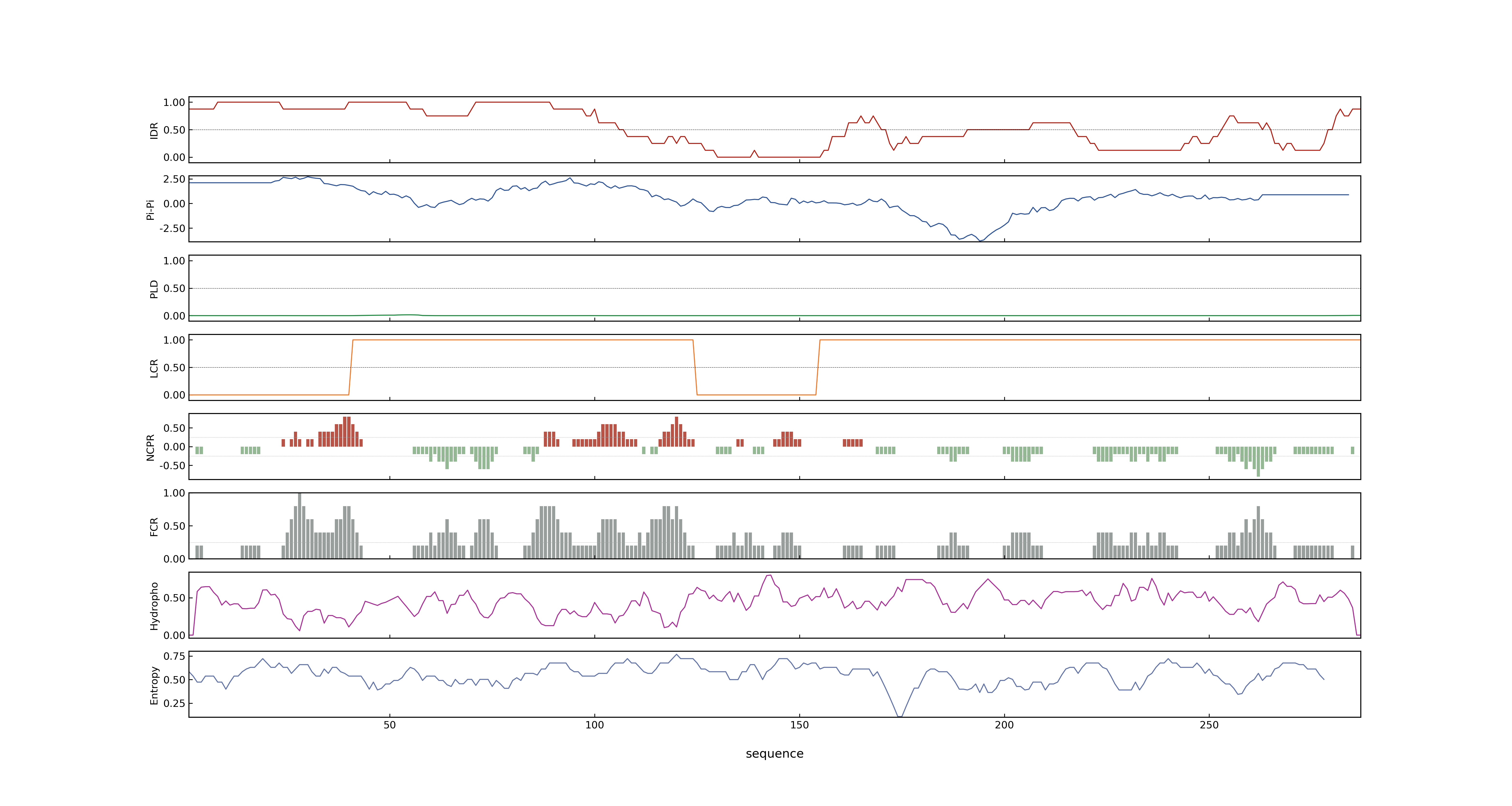Click the 0.00 tick on Hydropho axis
Viewport: 1512px width, 806px height.
coord(174,635)
